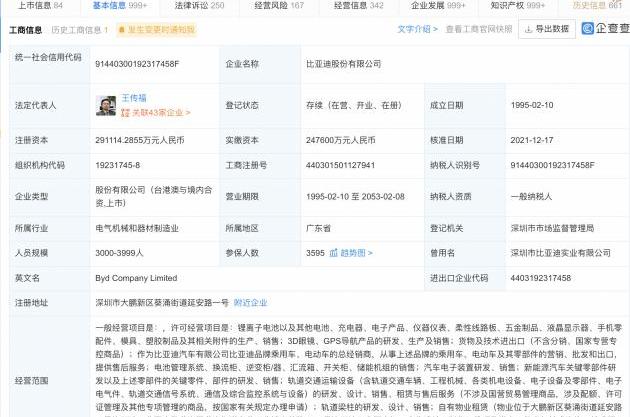Image resolution: width=630 pixels, height=417 pixels.
Task: Click organization code 19231745-8
Action: point(117,165)
